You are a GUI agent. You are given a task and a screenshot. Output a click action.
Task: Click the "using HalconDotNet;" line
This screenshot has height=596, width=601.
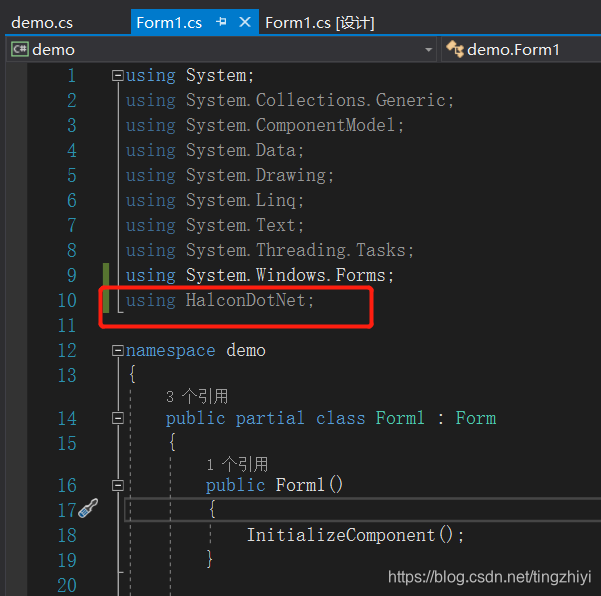pyautogui.click(x=220, y=300)
